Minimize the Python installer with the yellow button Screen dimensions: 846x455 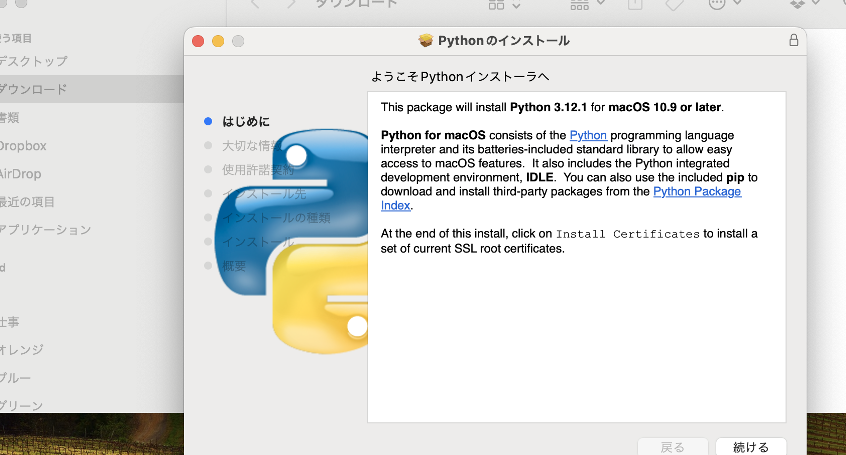click(218, 41)
